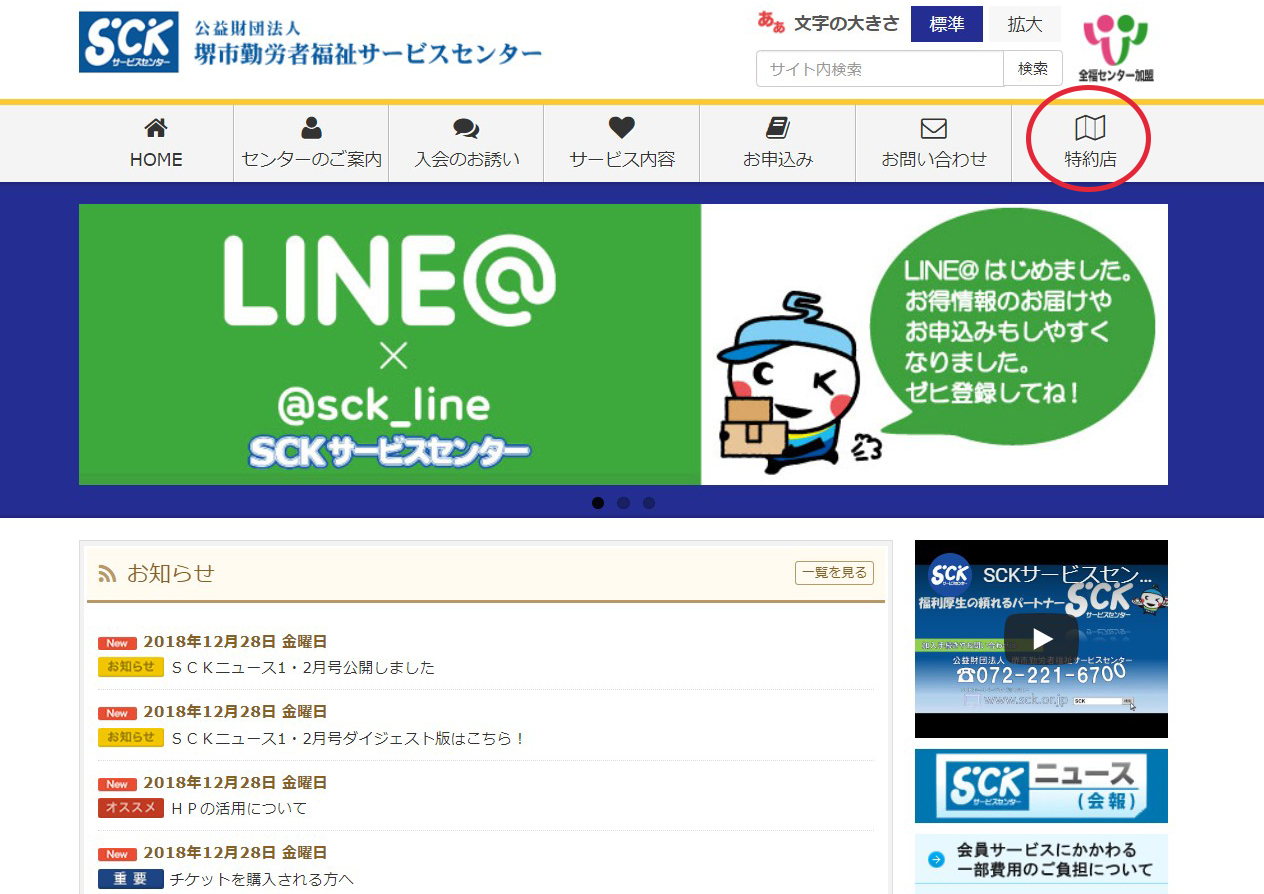Image resolution: width=1264 pixels, height=894 pixels.
Task: Click the date above ＳＣＫニュース1・2月号ダイジェスト版はこちら！
Action: 235,712
